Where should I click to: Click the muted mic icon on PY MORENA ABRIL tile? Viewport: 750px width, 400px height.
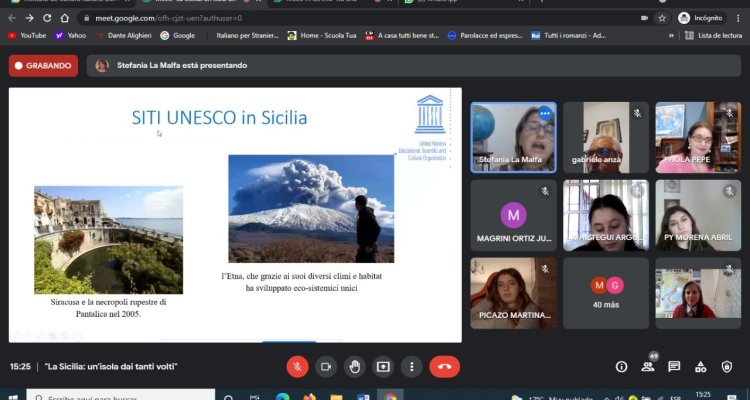pos(729,191)
